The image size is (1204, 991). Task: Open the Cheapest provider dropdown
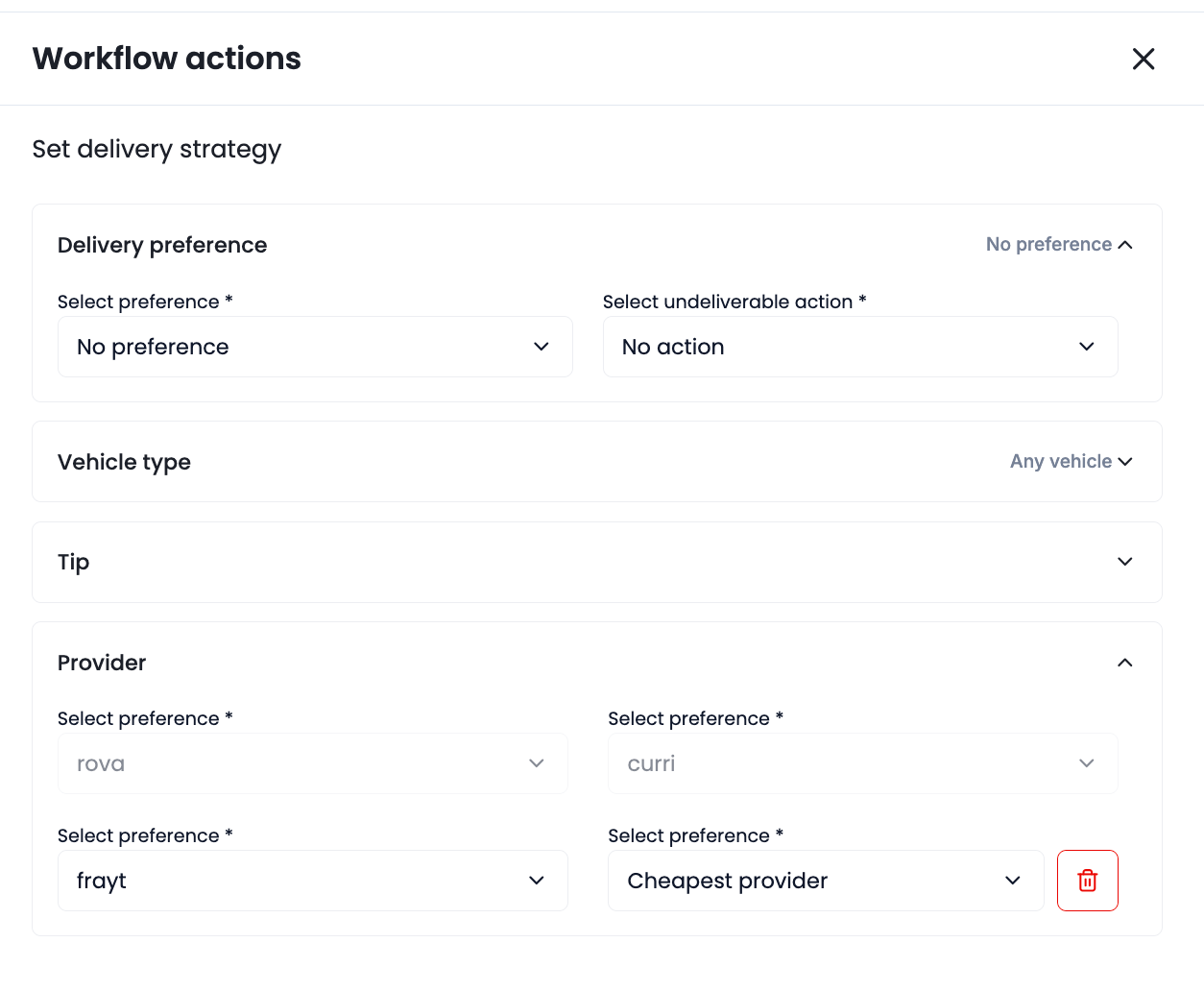click(825, 881)
